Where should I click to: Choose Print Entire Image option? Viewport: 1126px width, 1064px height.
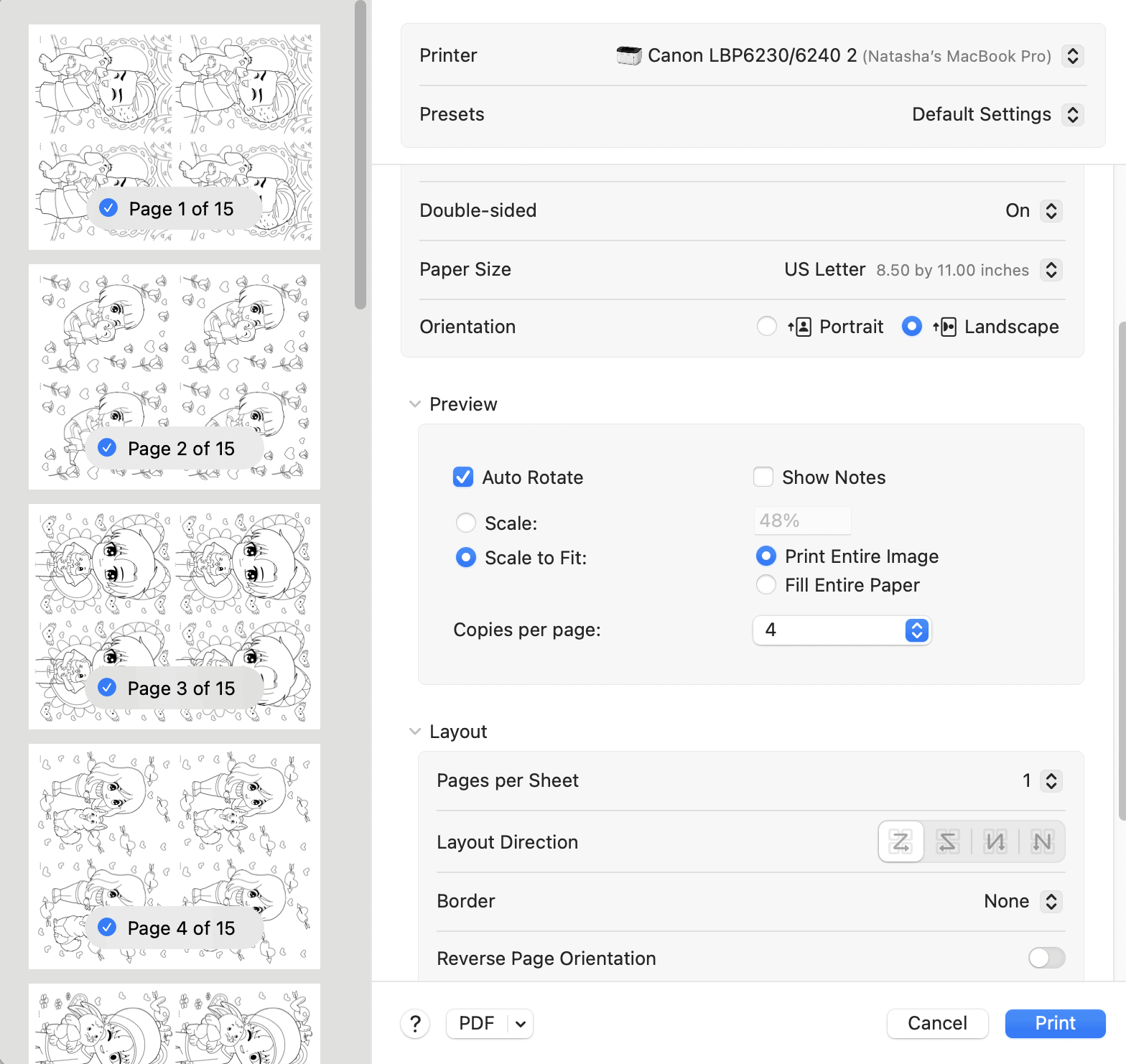766,556
